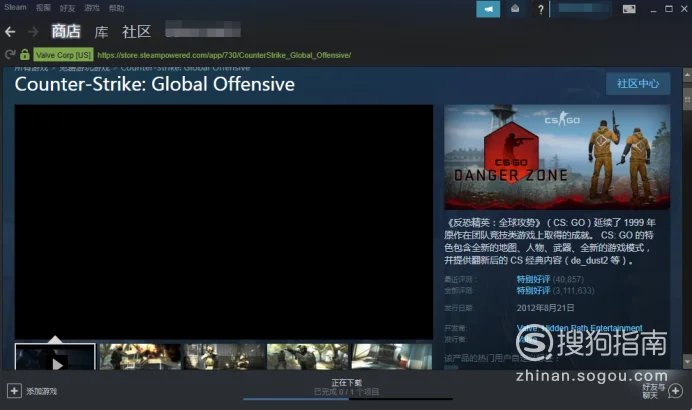Select the fourth screenshot thumbnail
This screenshot has width=692, height=410.
click(x=308, y=357)
